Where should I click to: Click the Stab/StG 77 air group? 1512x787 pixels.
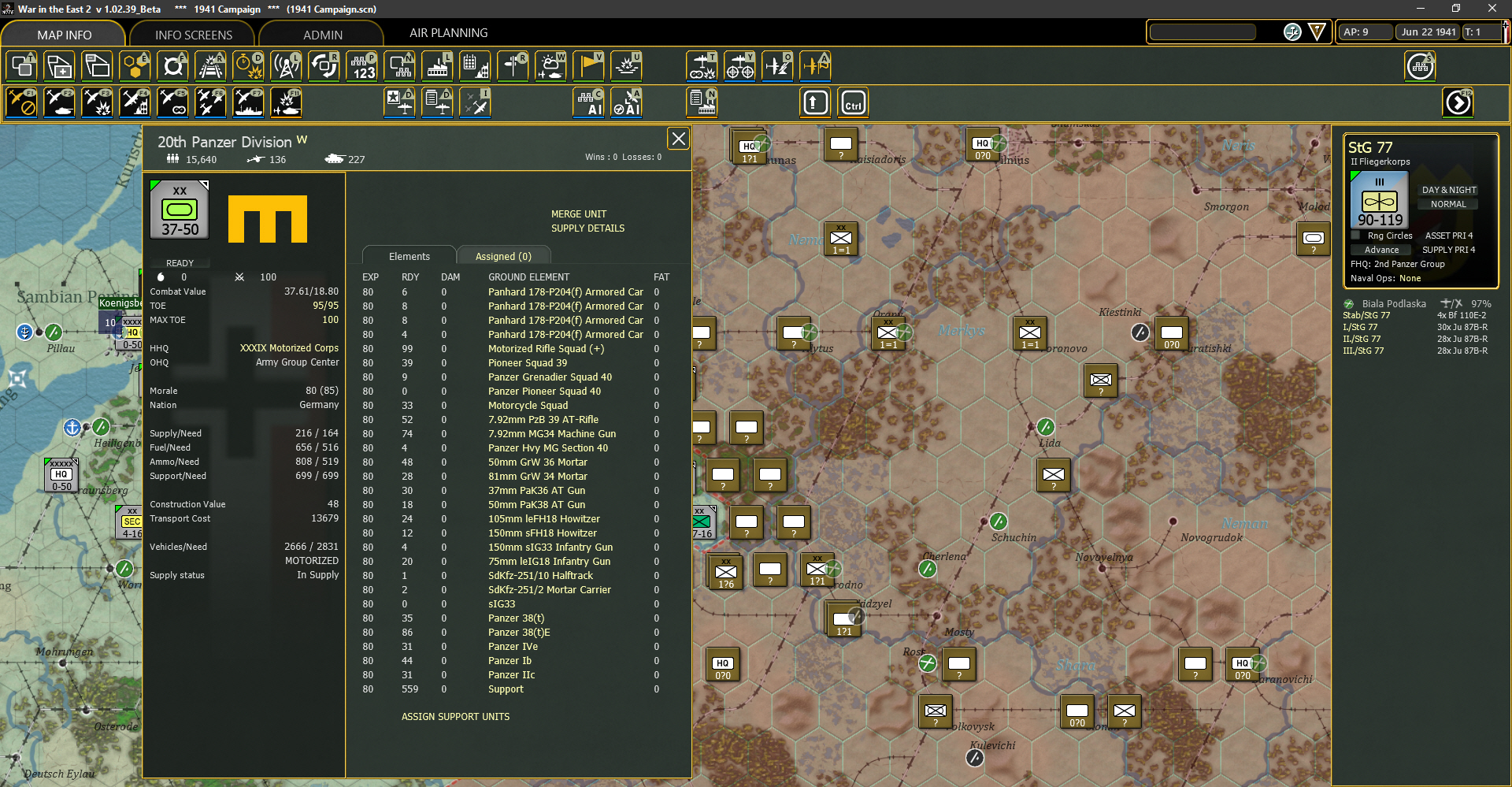point(1366,315)
